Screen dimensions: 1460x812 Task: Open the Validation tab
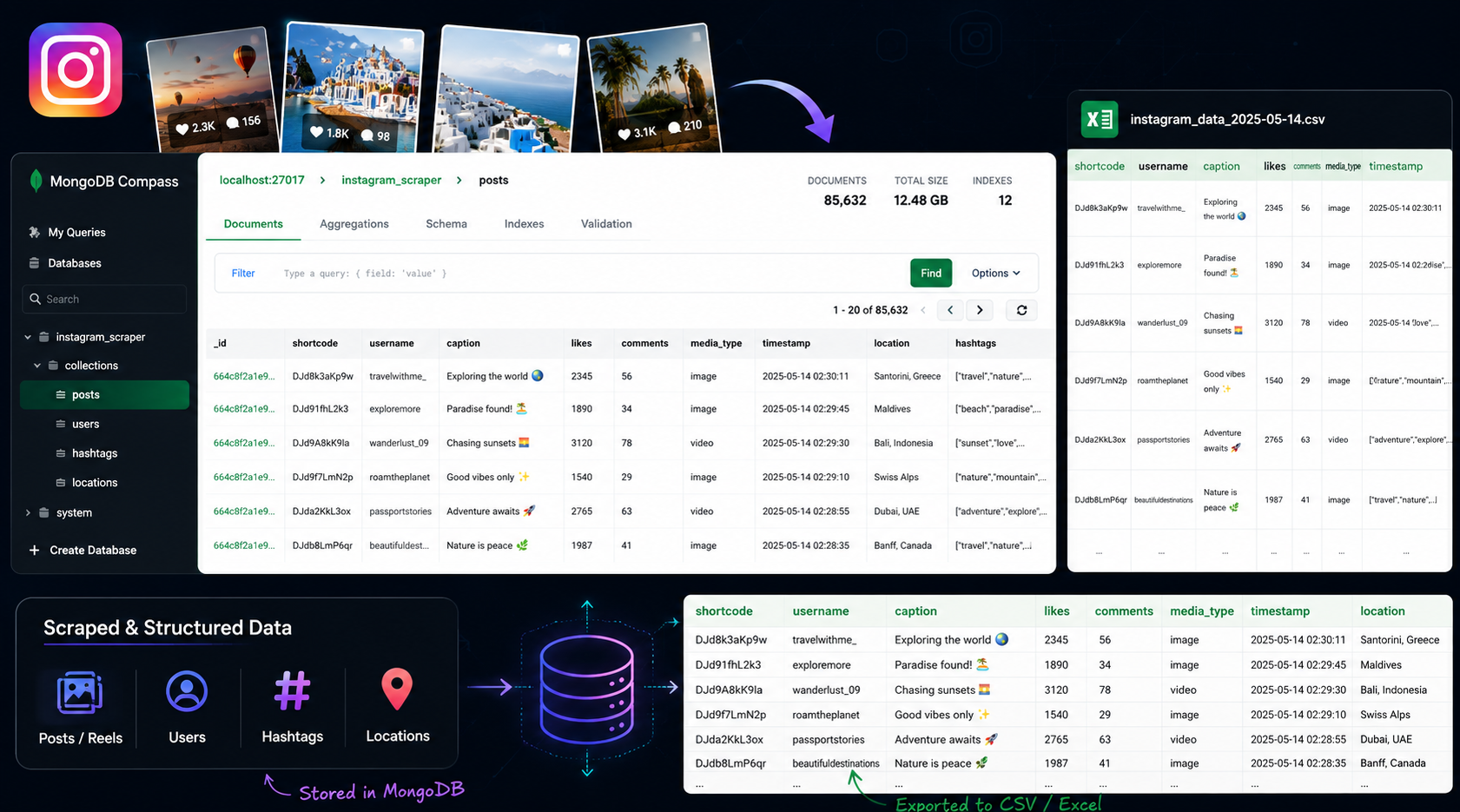pos(606,224)
